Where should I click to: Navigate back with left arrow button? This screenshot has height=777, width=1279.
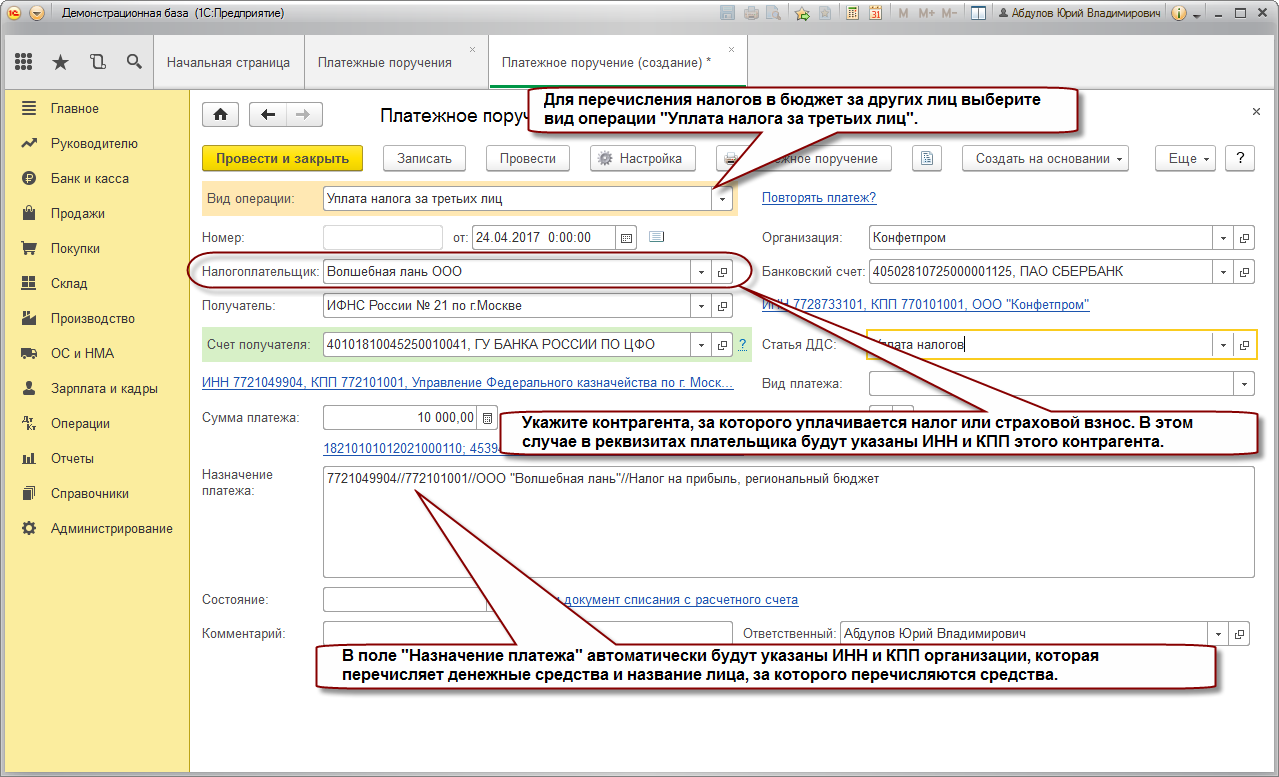pos(267,115)
